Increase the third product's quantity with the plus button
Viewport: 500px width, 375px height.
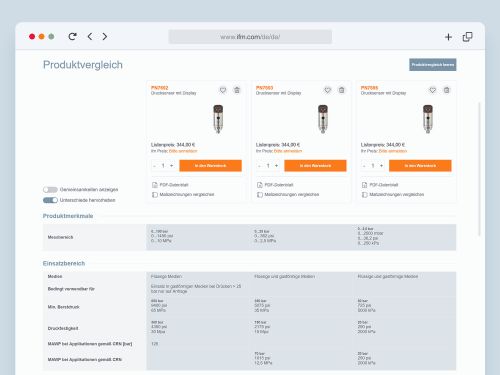(x=381, y=166)
